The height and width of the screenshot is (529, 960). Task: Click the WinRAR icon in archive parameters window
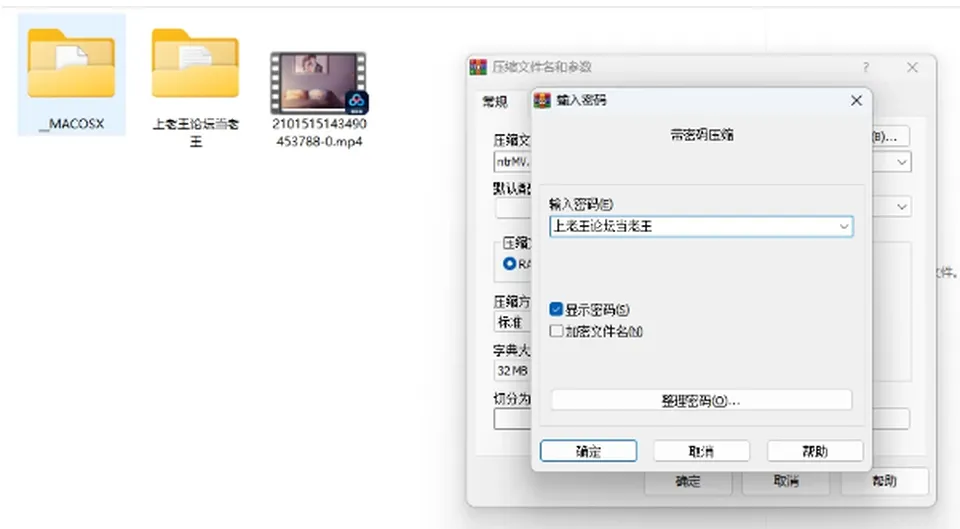tap(478, 67)
